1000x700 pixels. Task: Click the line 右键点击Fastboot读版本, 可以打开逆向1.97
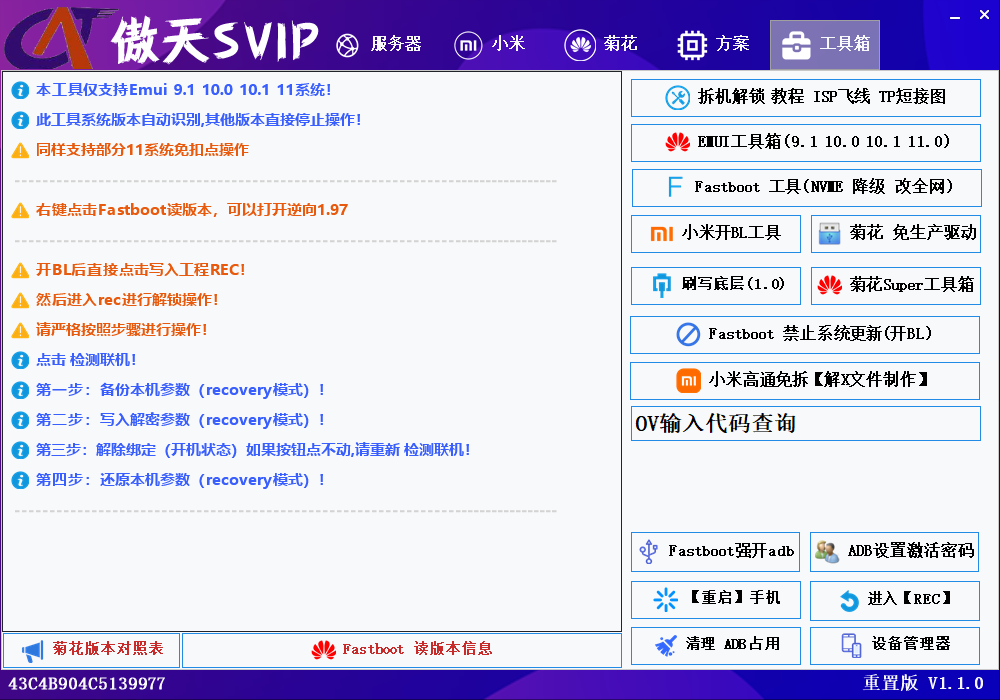191,210
